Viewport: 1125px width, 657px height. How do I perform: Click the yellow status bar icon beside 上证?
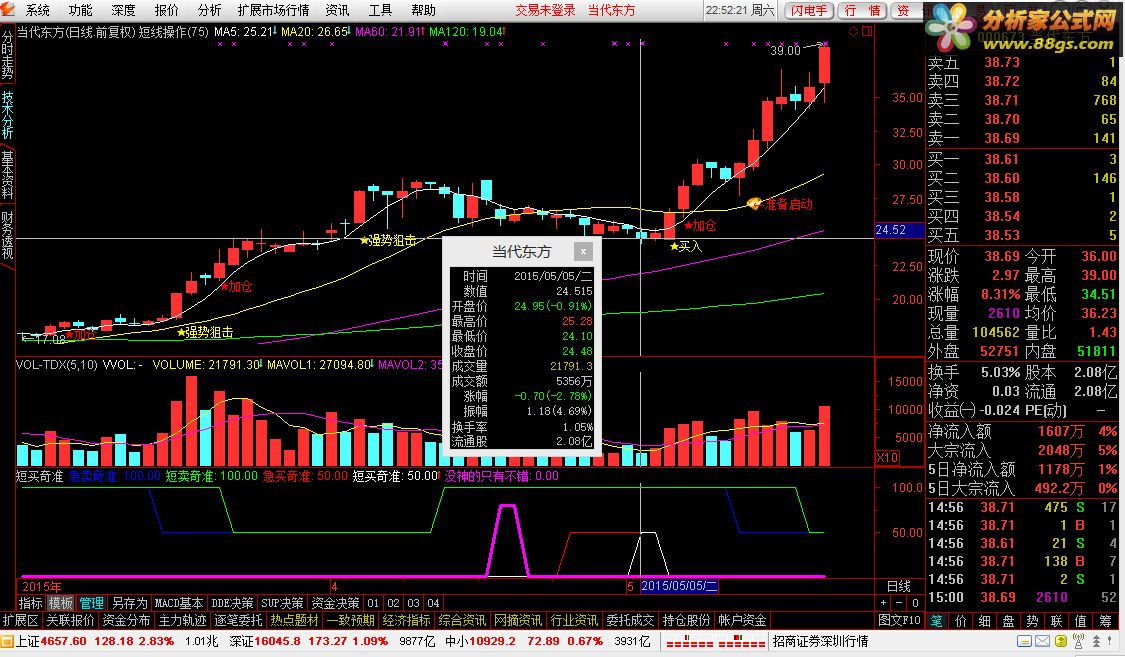(7, 641)
